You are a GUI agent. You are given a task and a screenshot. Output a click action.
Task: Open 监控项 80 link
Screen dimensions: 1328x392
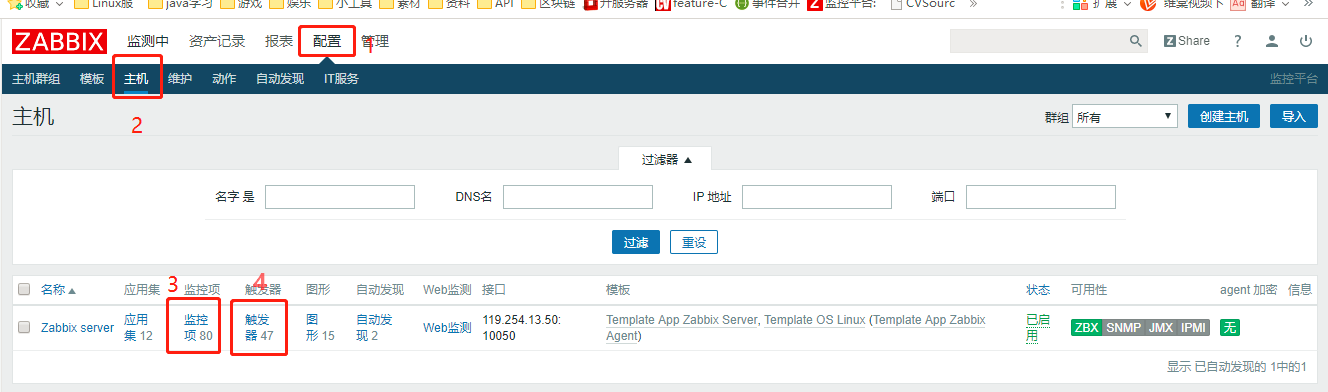pos(198,327)
